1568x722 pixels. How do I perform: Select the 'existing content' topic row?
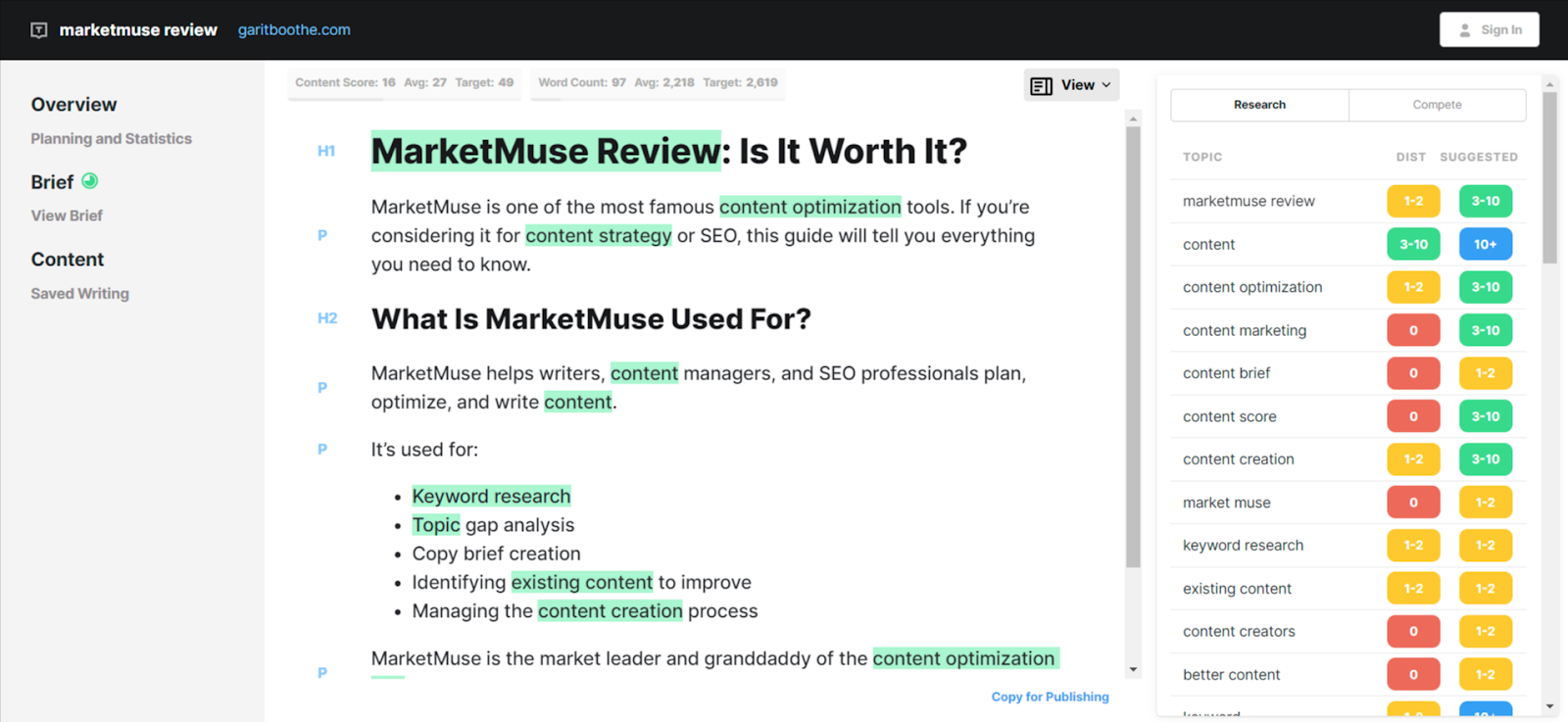click(x=1348, y=589)
